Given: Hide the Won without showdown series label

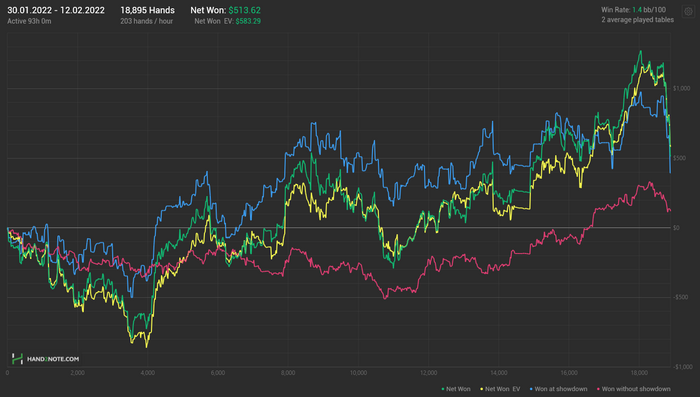Looking at the screenshot, I should (636, 389).
